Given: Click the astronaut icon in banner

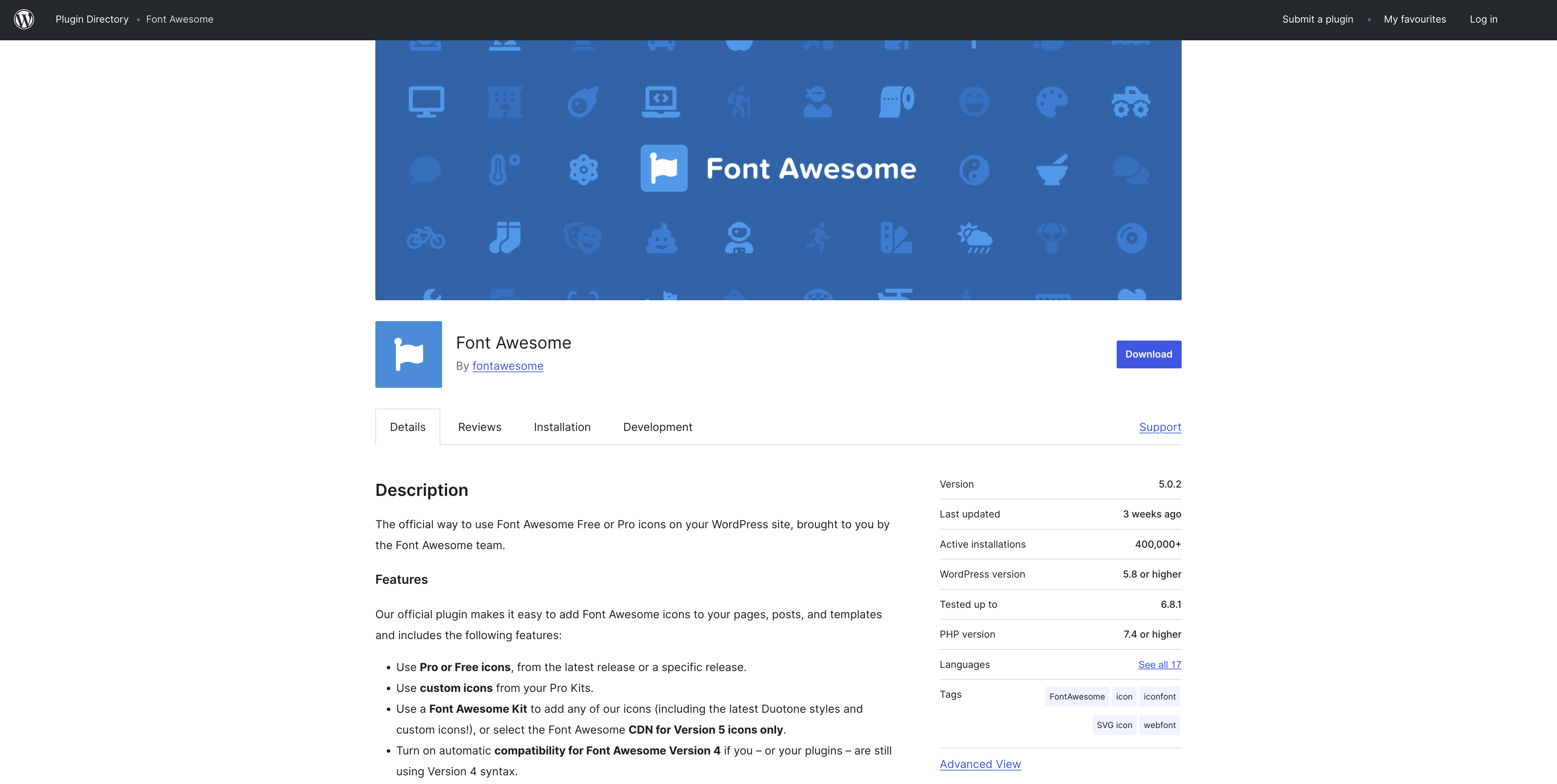Looking at the screenshot, I should 739,238.
